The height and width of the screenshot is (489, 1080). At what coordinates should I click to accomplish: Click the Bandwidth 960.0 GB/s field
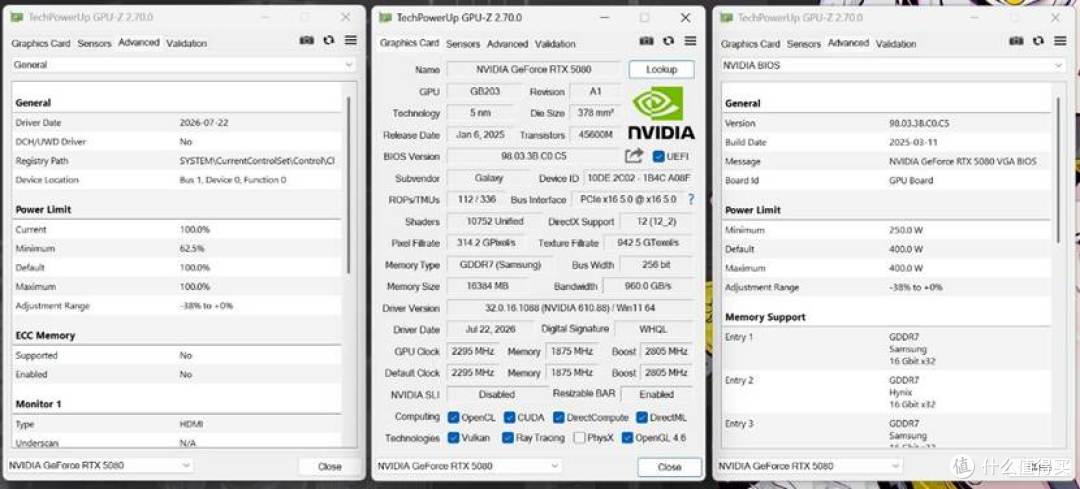648,286
